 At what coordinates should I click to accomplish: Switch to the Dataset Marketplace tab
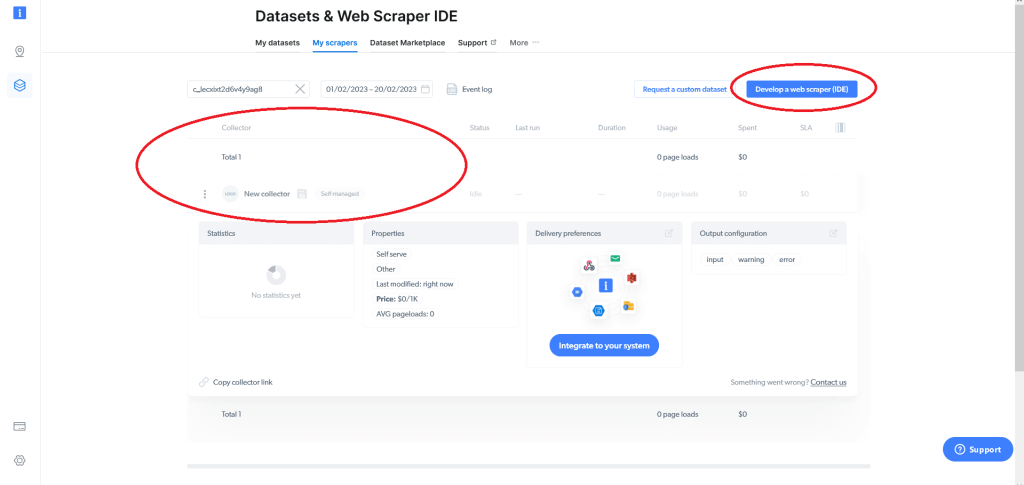point(409,43)
